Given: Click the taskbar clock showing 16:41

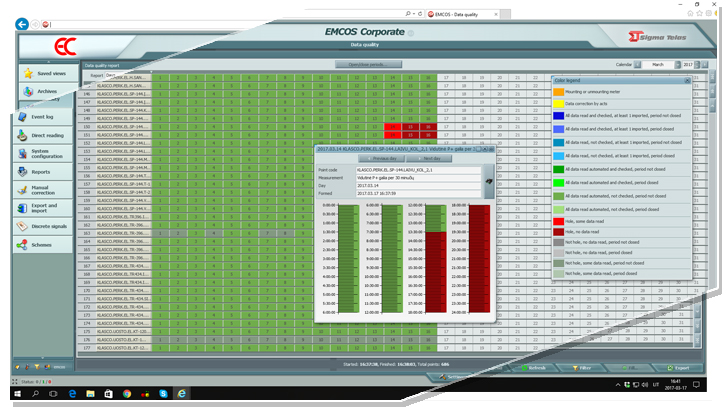Looking at the screenshot, I should point(676,385).
